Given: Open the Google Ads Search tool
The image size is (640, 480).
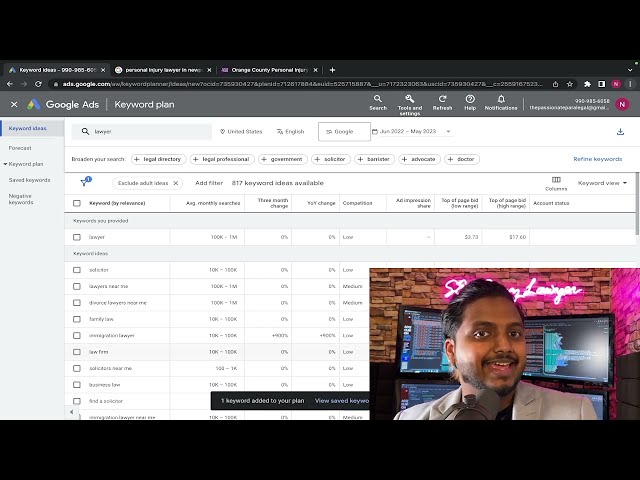Looking at the screenshot, I should point(378,102).
